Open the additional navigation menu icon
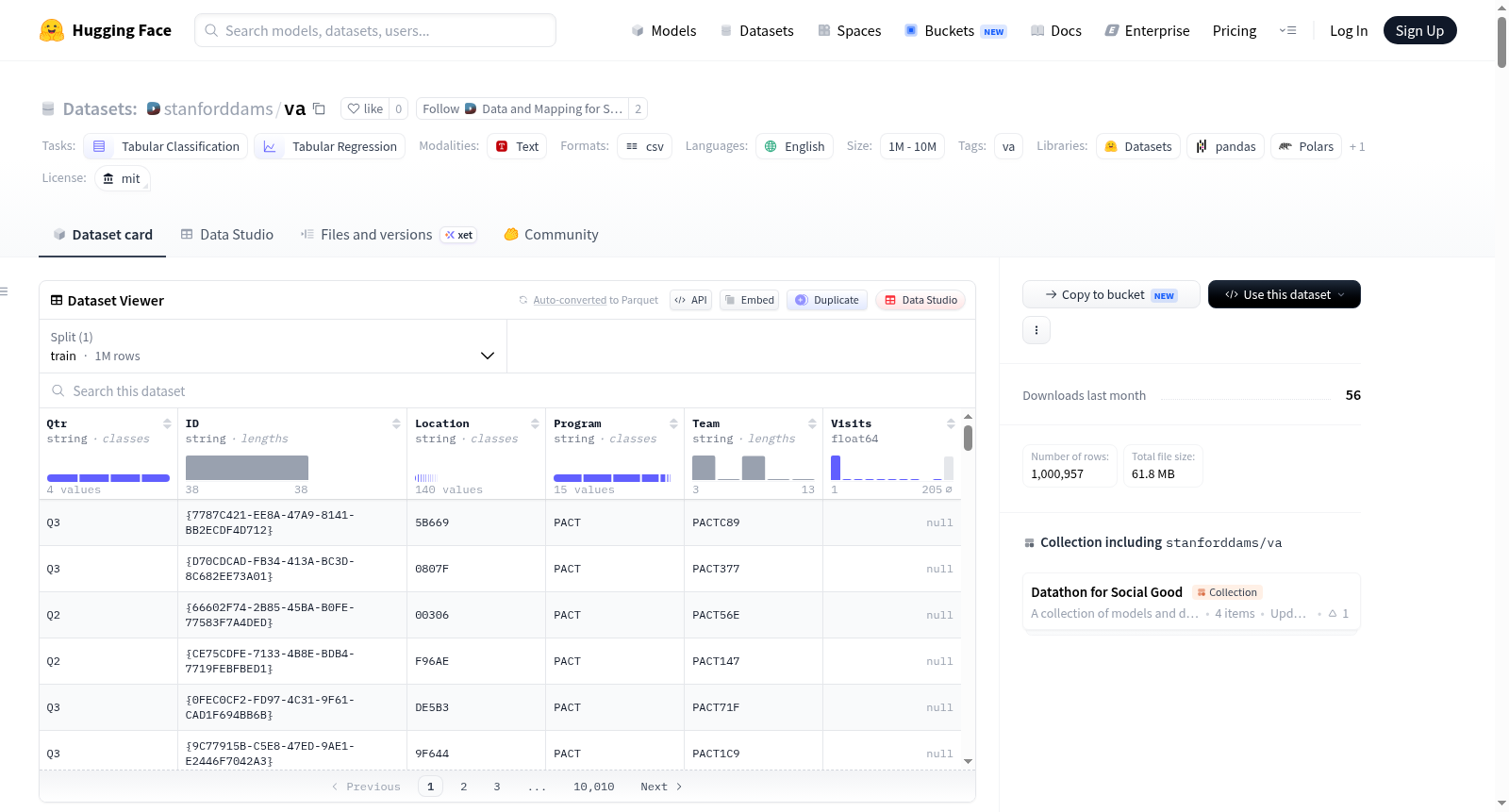 pyautogui.click(x=1287, y=30)
